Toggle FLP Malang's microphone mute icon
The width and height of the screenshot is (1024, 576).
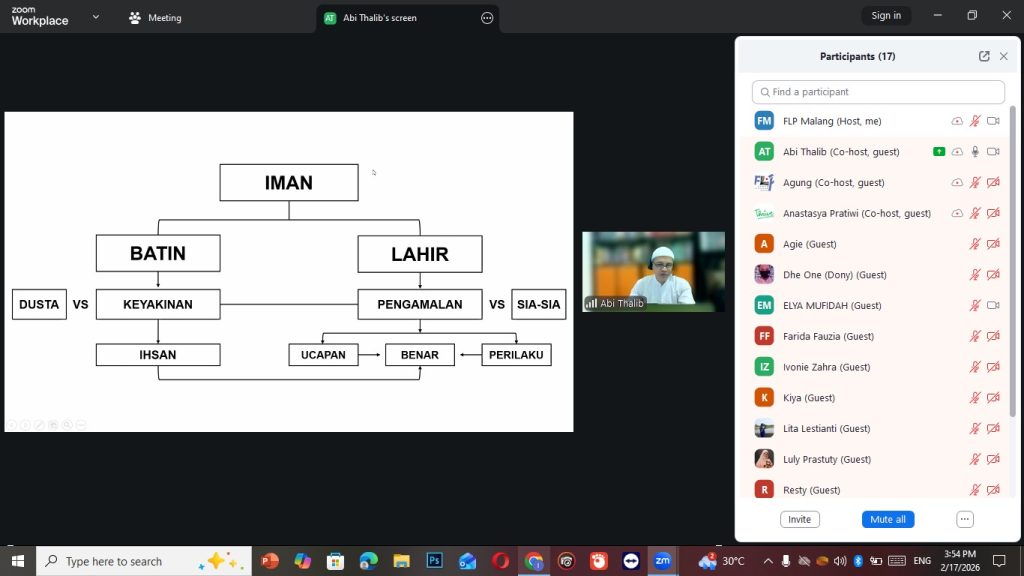[975, 121]
